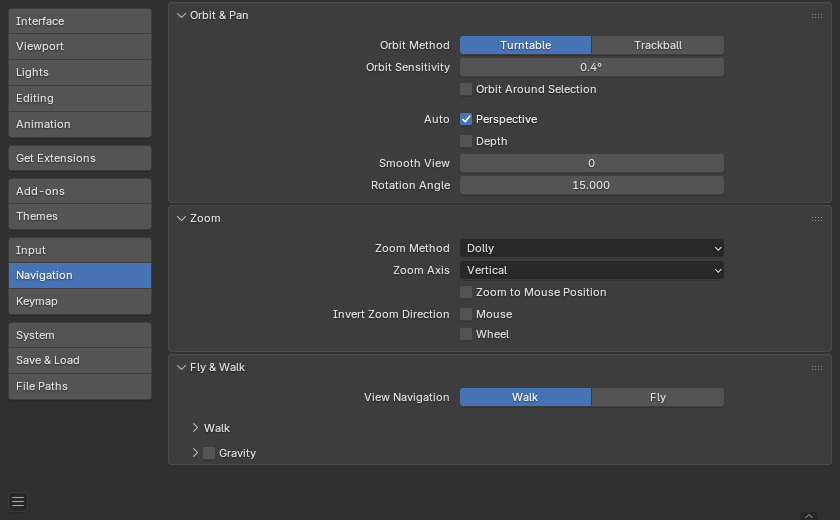Open the Interface preferences tab
The width and height of the screenshot is (840, 520).
point(80,21)
